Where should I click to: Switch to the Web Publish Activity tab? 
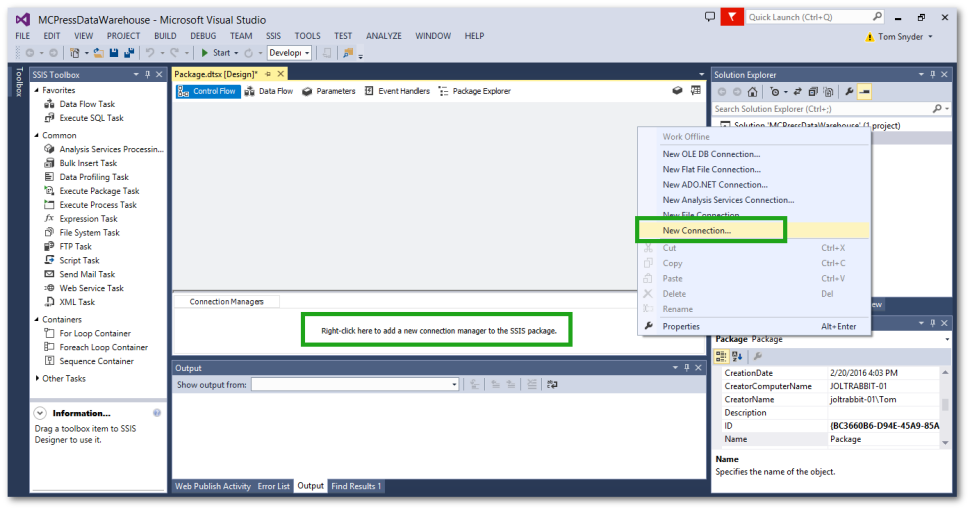[213, 486]
